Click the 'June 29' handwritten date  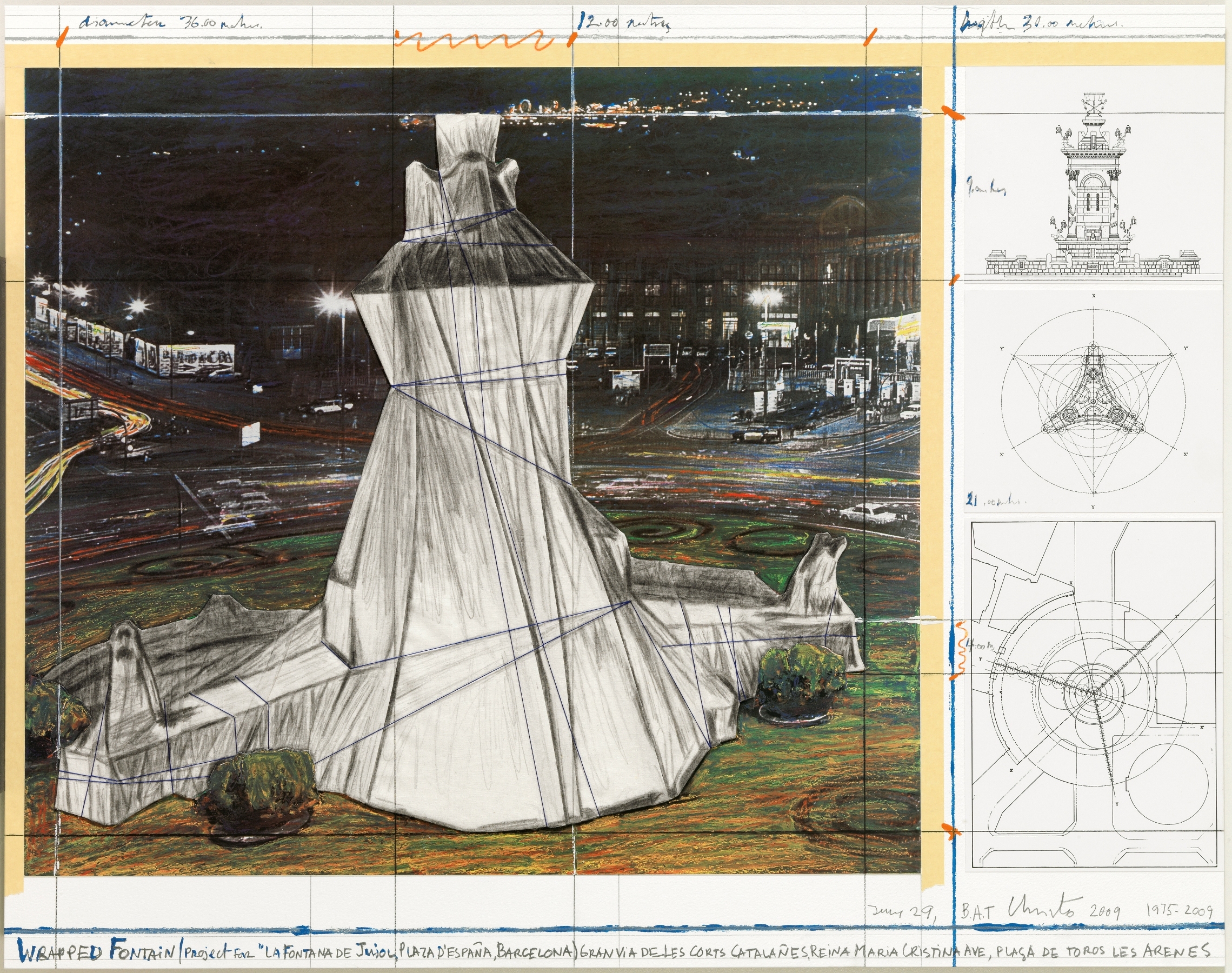[901, 912]
